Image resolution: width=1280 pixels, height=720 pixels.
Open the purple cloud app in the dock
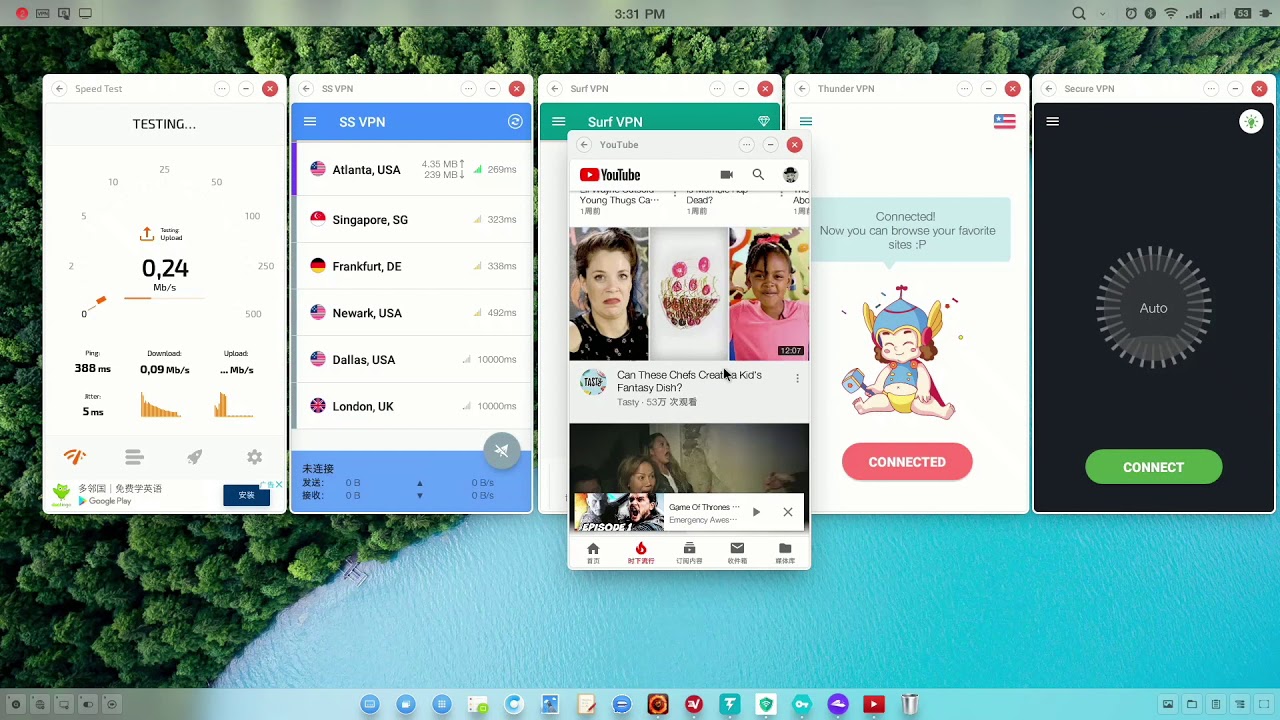[x=838, y=705]
